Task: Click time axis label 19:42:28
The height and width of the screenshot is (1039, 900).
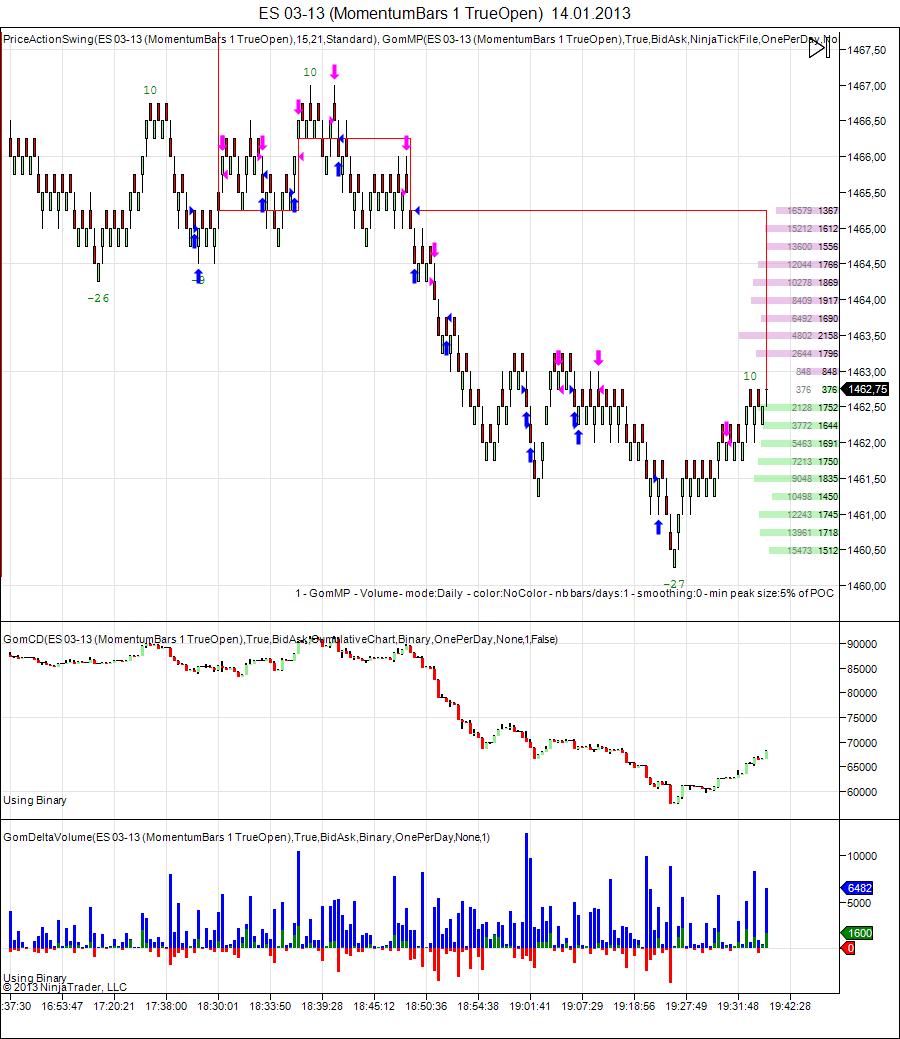Action: click(790, 1006)
